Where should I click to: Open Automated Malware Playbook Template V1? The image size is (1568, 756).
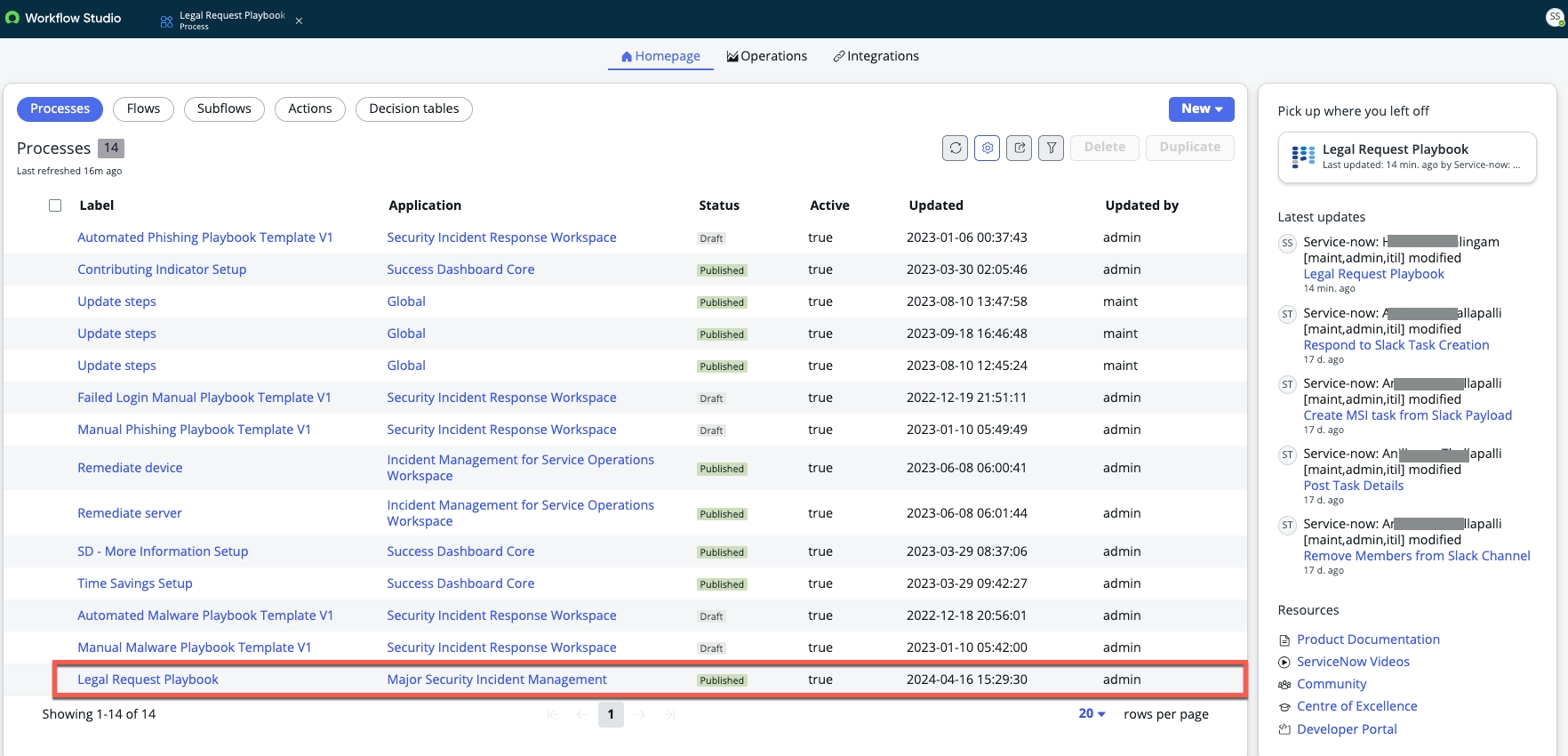pyautogui.click(x=205, y=615)
